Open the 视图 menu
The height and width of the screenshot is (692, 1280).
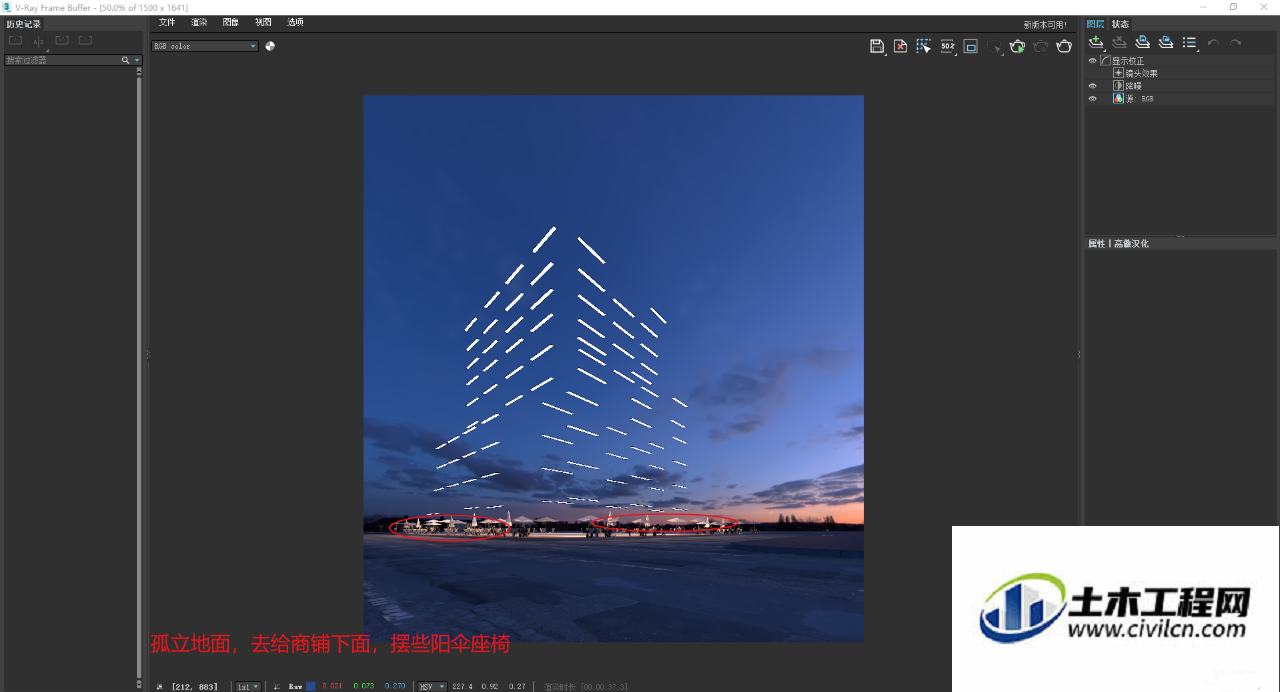[263, 22]
